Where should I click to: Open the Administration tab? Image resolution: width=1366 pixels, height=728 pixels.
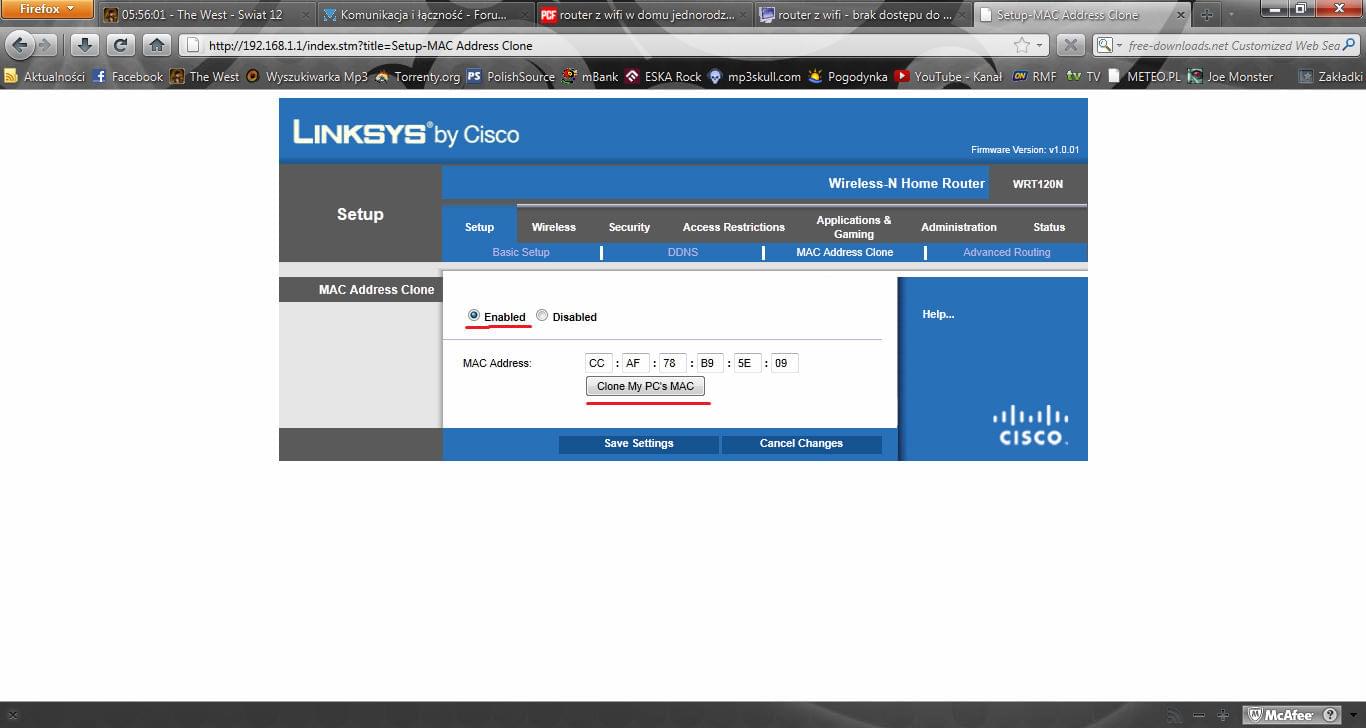(x=959, y=227)
